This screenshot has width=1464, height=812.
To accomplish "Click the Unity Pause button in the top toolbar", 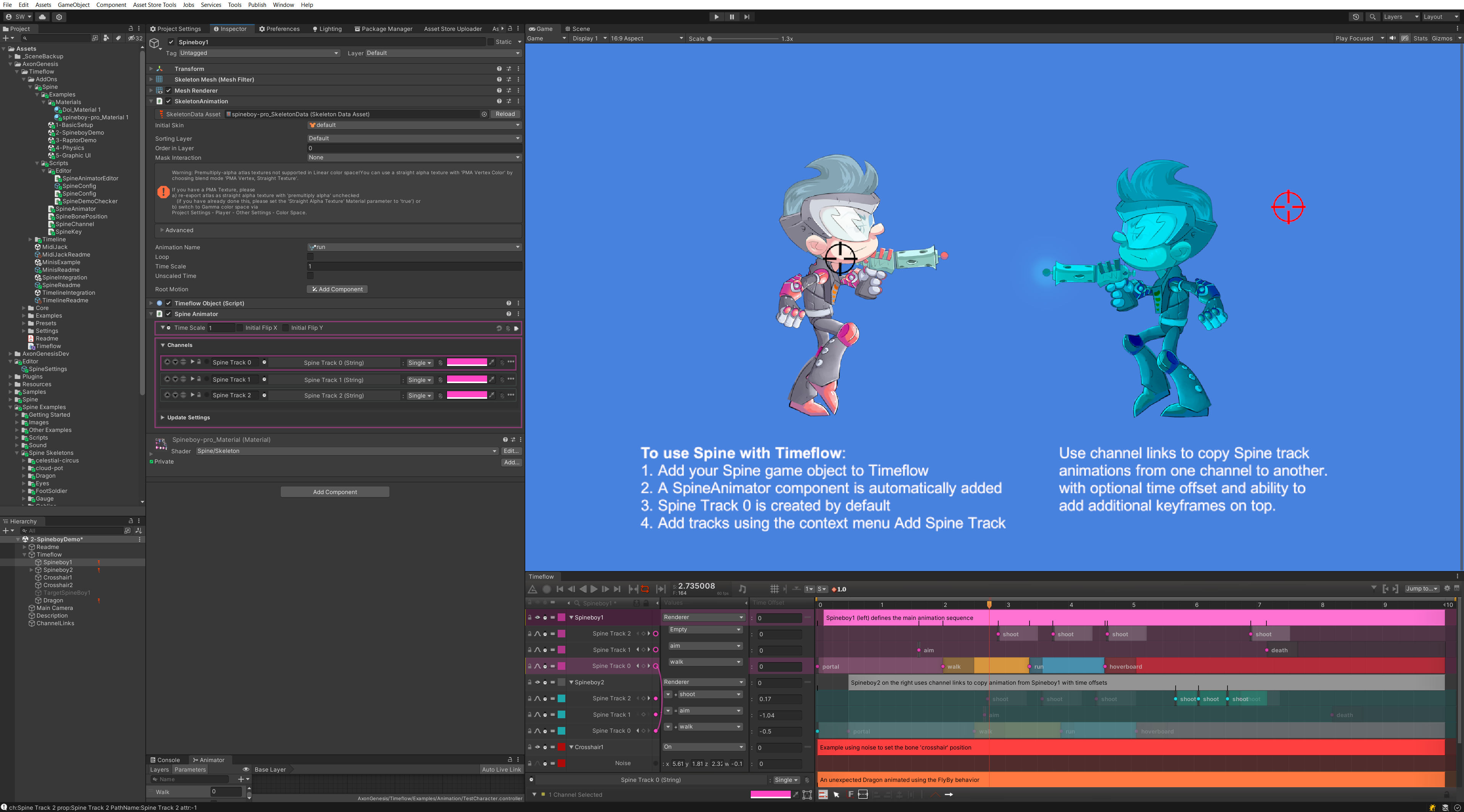I will tap(732, 17).
